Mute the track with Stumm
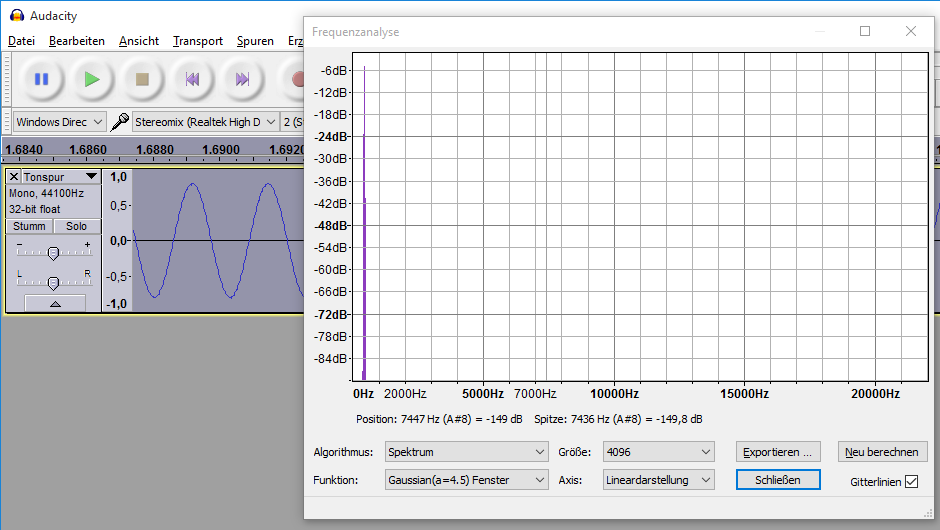 tap(29, 226)
